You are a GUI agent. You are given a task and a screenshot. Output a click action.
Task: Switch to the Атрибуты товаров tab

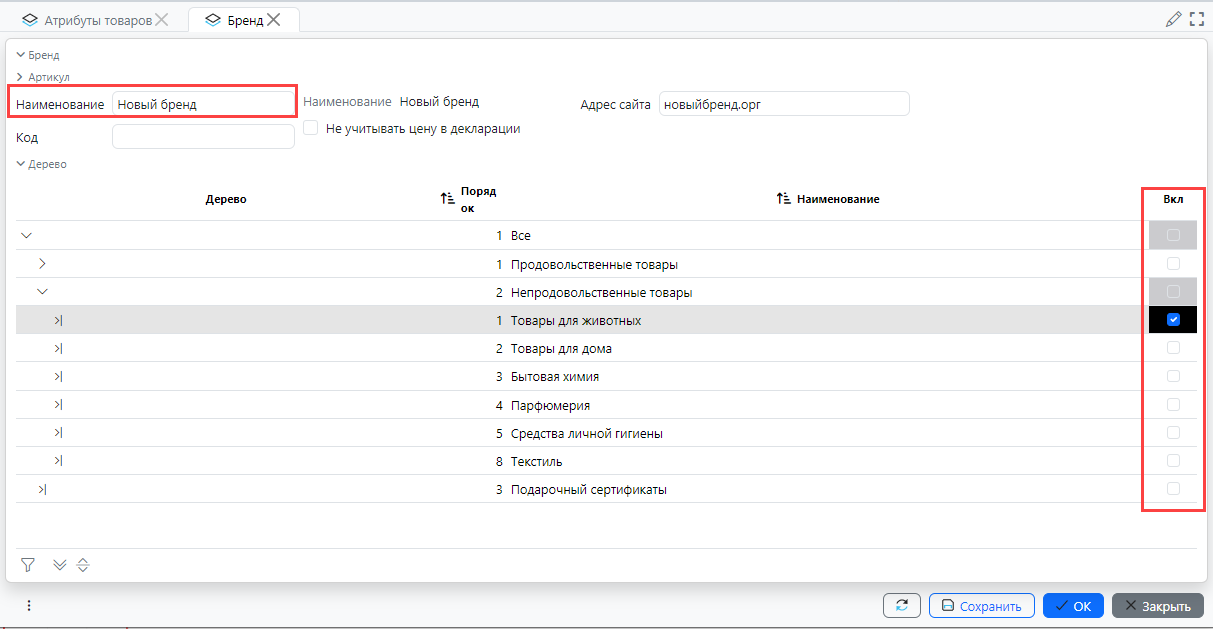[97, 20]
